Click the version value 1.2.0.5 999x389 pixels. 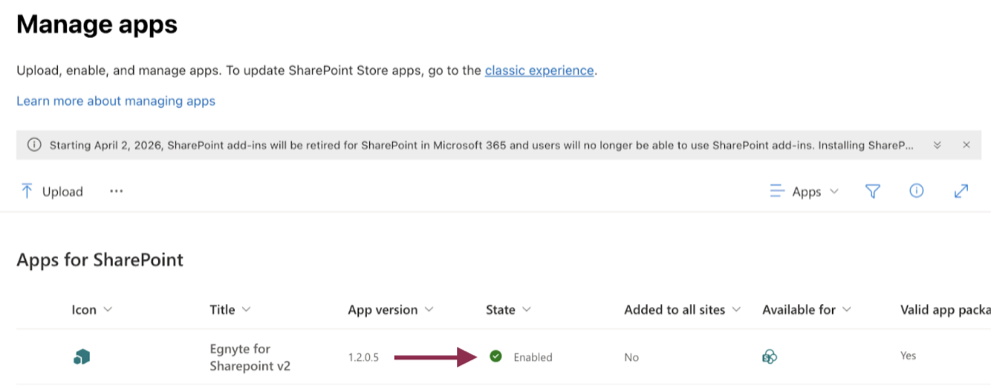364,357
